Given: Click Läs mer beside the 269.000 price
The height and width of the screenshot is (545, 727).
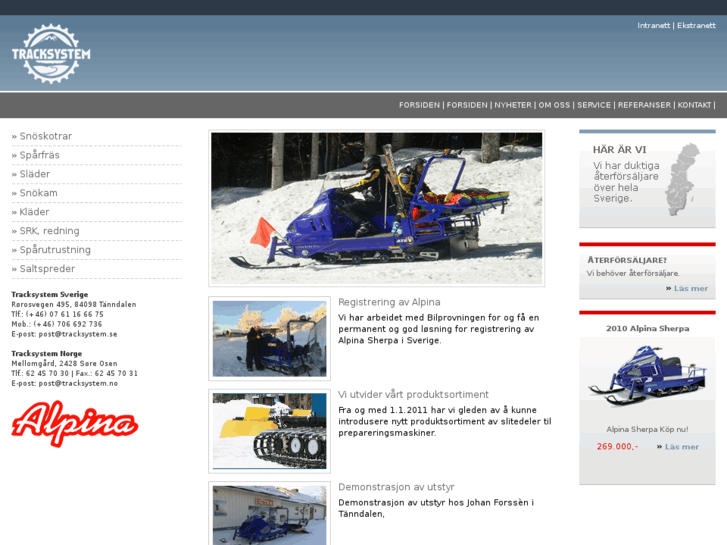Looking at the screenshot, I should [682, 447].
